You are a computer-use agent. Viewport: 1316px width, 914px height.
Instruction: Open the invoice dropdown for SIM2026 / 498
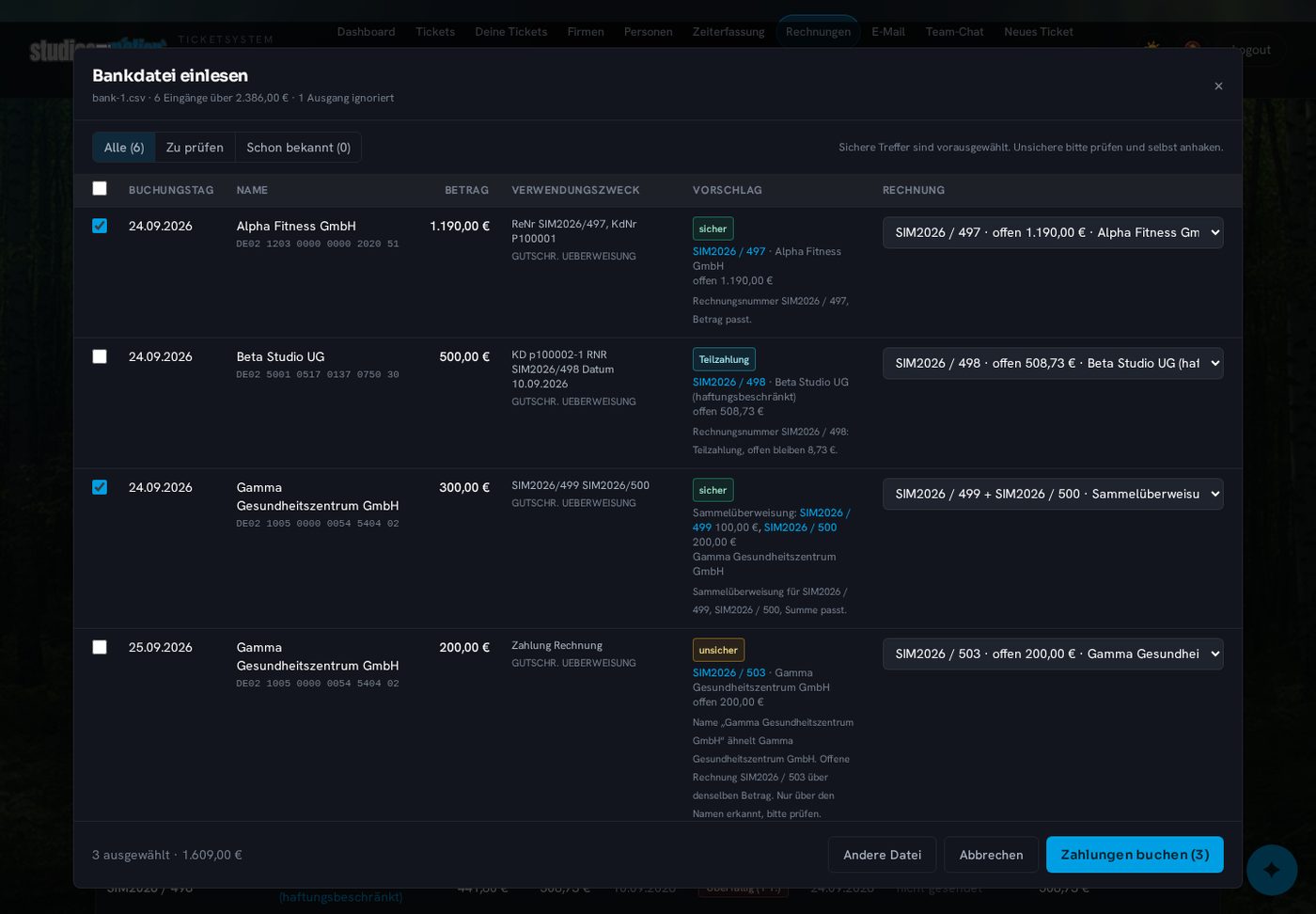(1053, 363)
